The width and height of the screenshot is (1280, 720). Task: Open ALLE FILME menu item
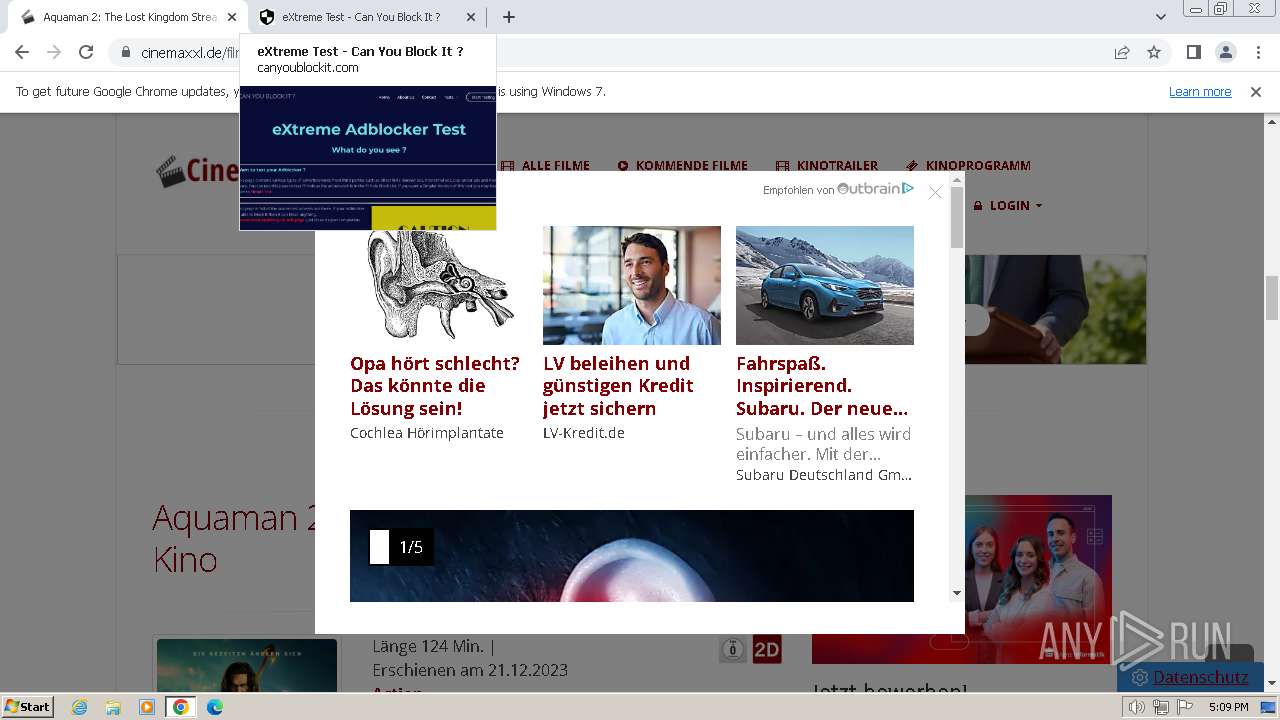coord(545,166)
